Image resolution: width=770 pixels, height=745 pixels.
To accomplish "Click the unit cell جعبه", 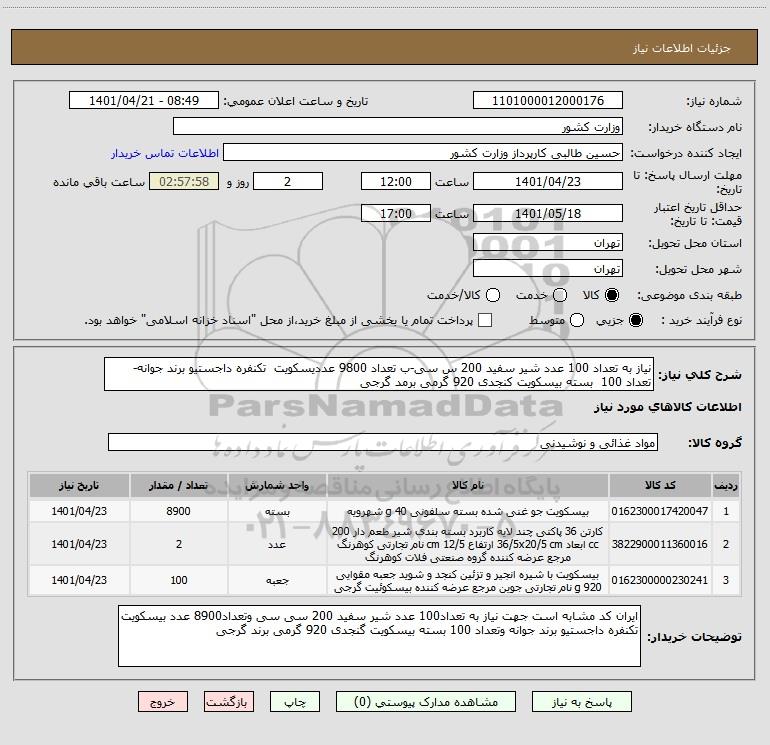I will click(277, 580).
